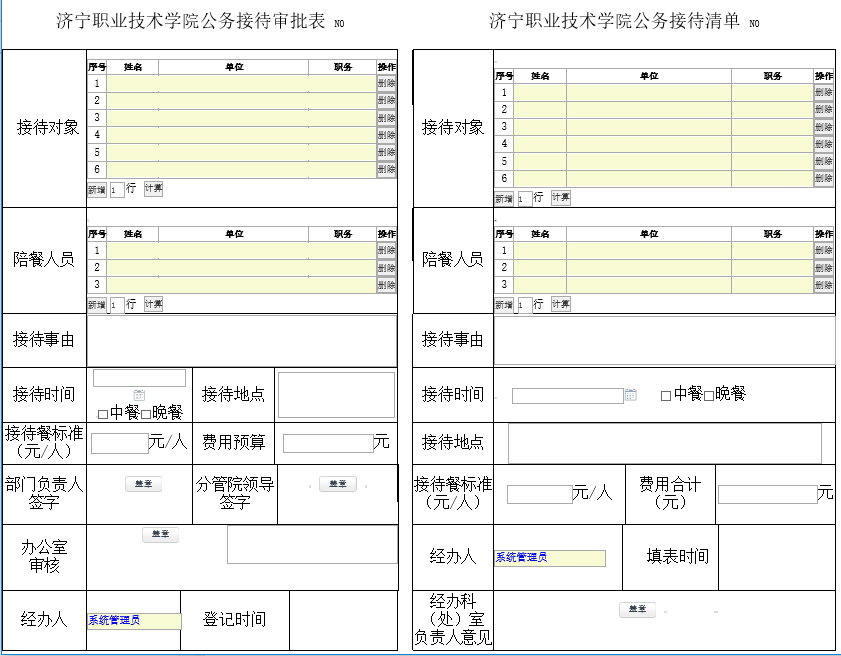
Task: Click 计算 under left 陪餐人员 table
Action: 153,304
